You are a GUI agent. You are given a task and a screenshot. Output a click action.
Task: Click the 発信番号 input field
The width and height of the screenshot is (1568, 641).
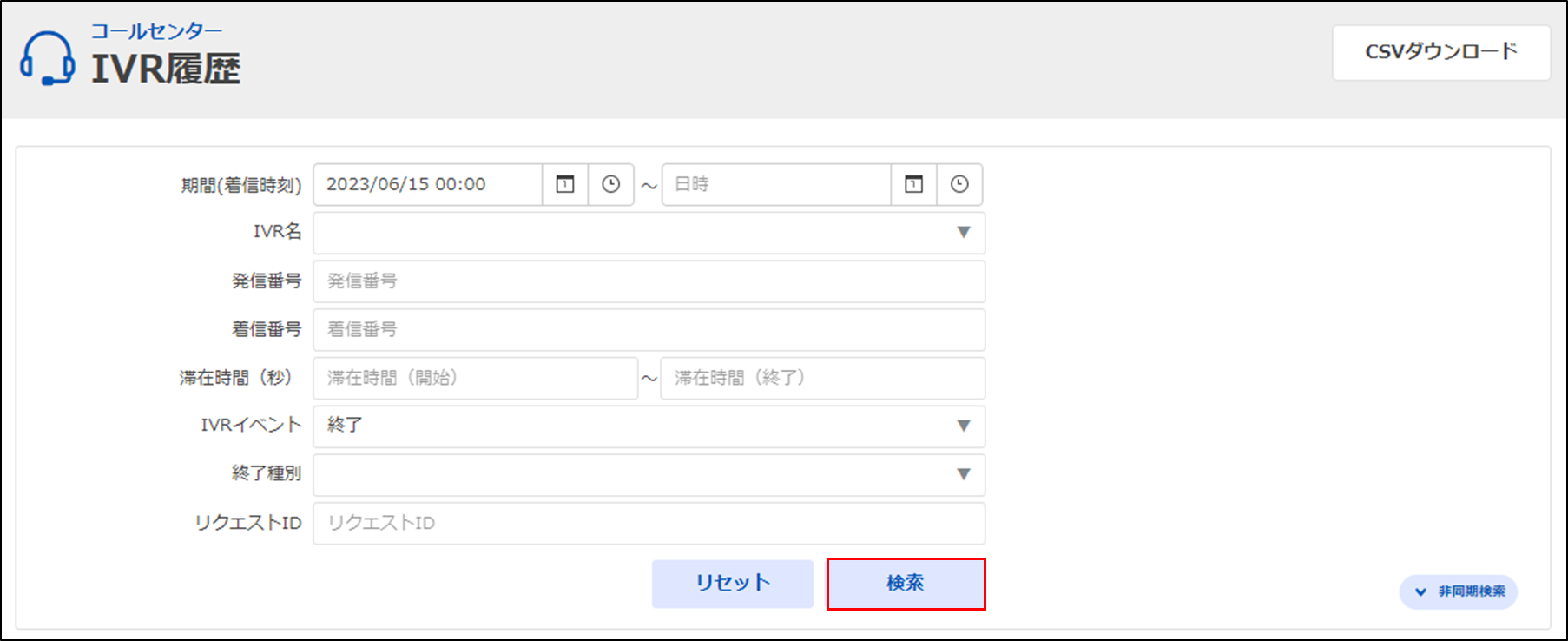tap(649, 281)
